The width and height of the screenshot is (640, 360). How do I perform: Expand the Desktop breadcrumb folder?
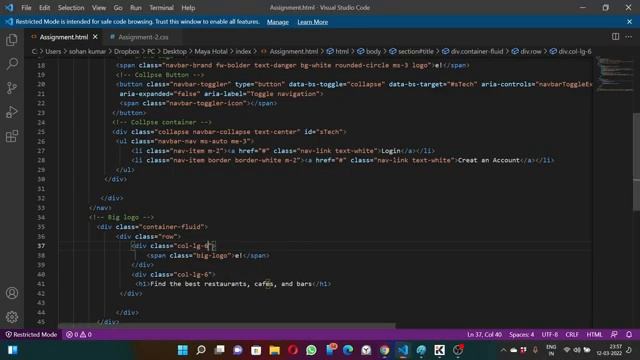point(175,51)
